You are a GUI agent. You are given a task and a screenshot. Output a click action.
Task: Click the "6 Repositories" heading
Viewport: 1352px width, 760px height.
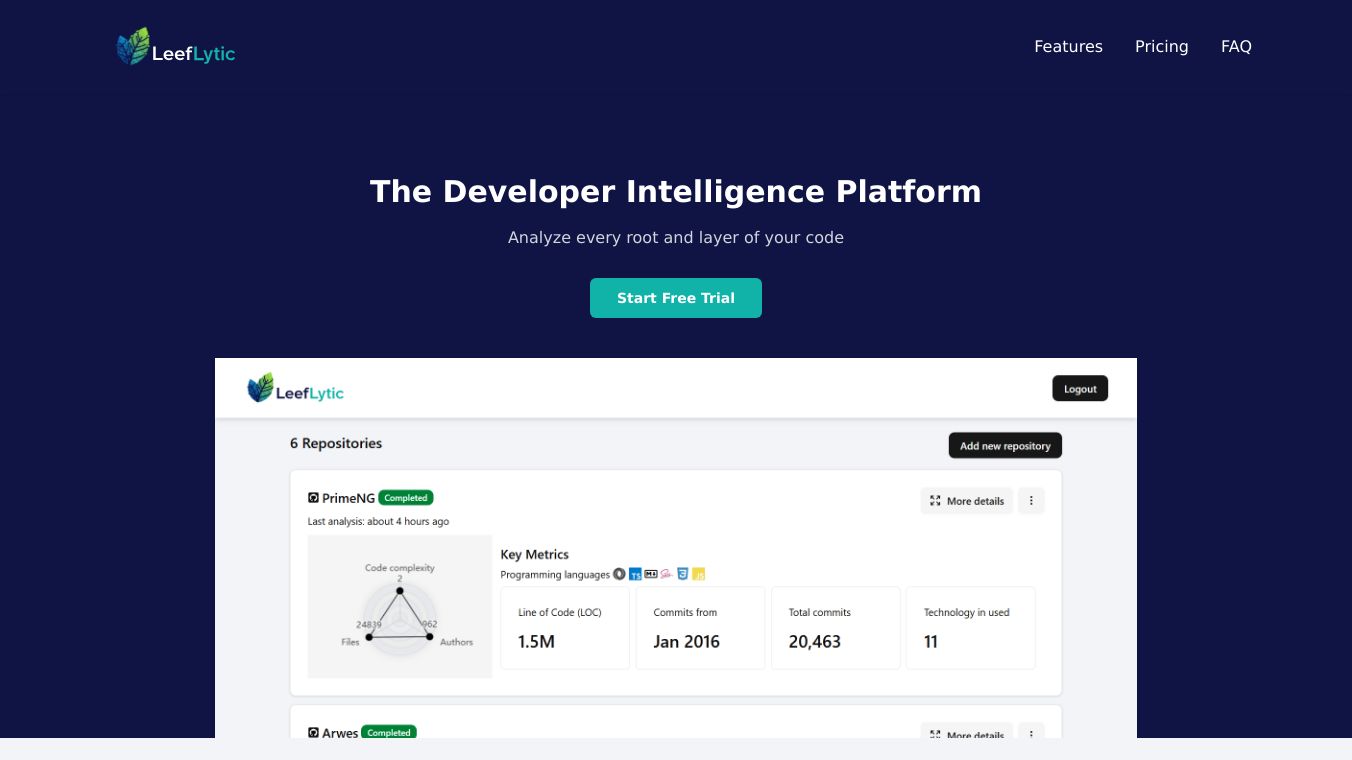tap(336, 443)
